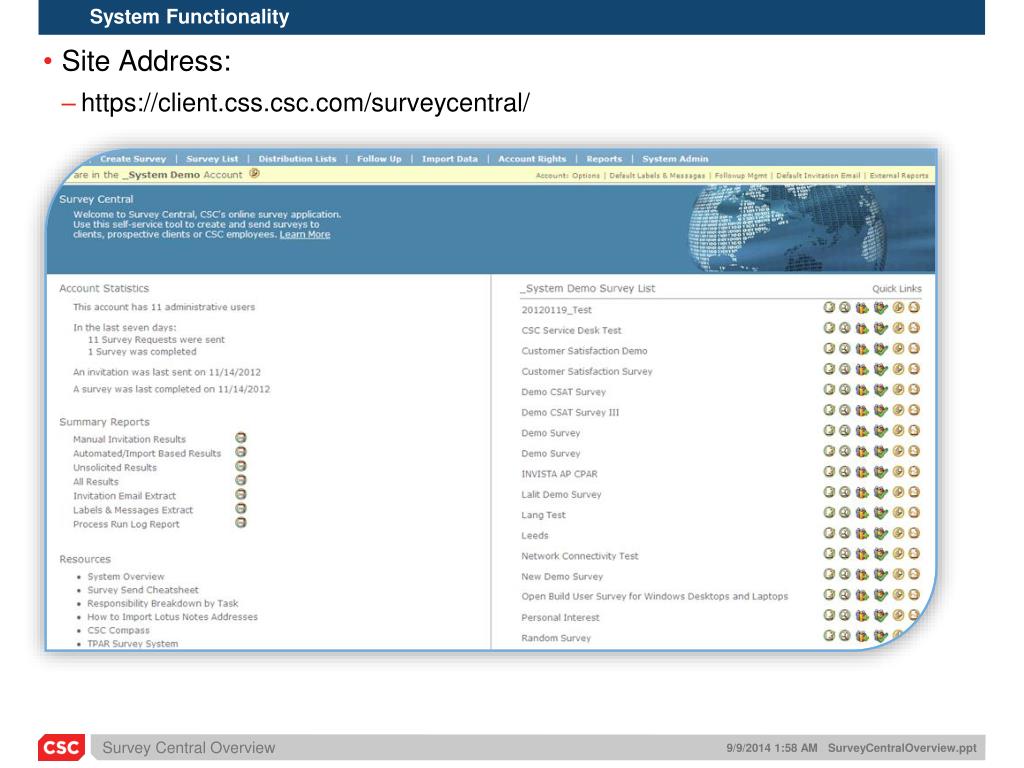Open TPAR Survey System resource
The width and height of the screenshot is (1024, 768).
point(133,643)
